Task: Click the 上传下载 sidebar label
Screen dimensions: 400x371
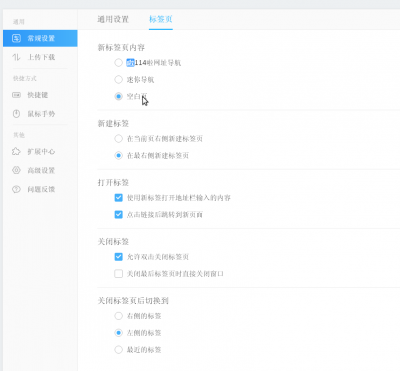Action: click(41, 57)
